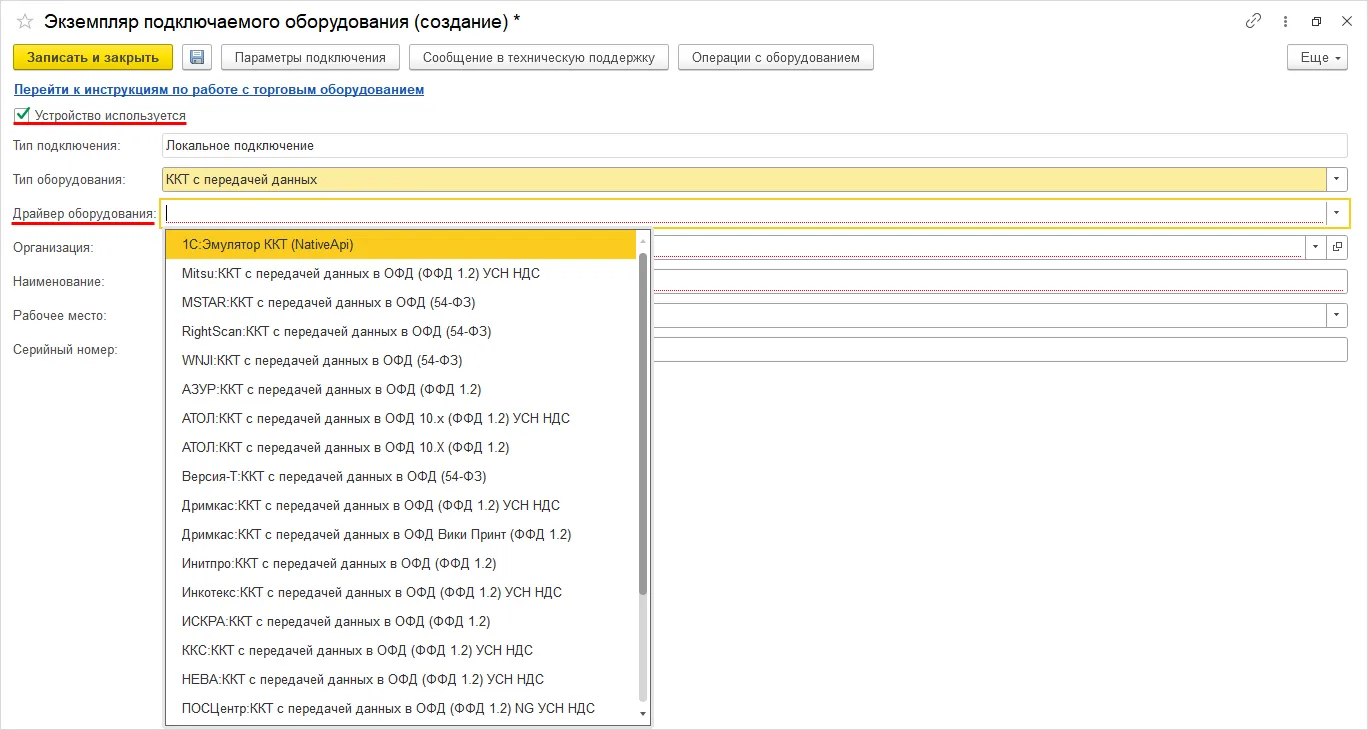Viewport: 1368px width, 730px height.
Task: Pick MSTAR ККТ (54-ФЗ) driver
Action: pos(402,302)
